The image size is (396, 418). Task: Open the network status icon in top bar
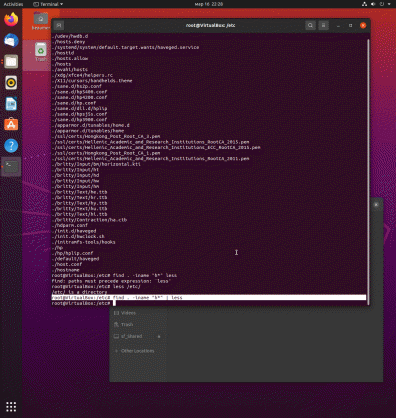pos(364,4)
